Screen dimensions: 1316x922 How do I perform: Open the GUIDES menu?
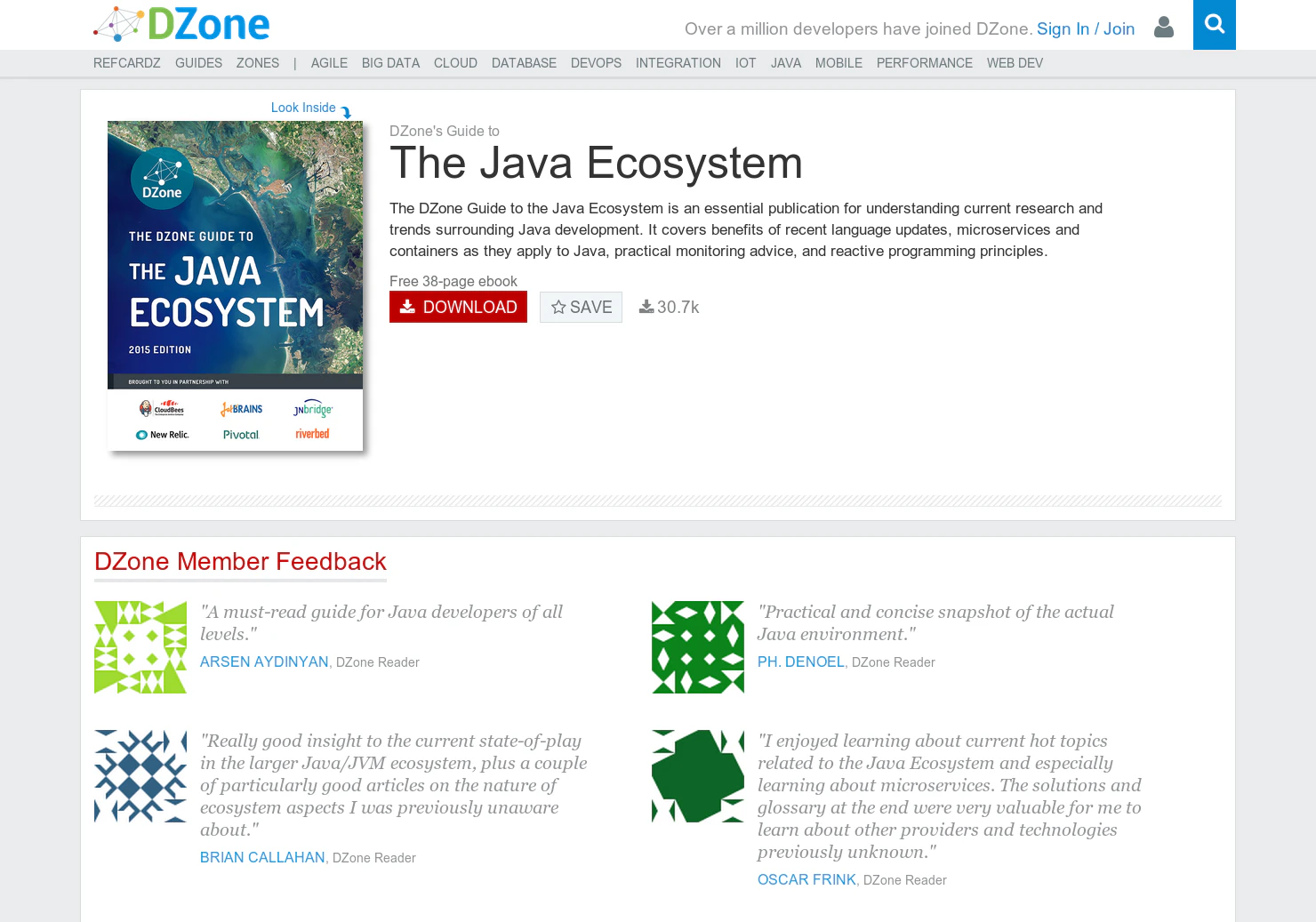tap(198, 63)
